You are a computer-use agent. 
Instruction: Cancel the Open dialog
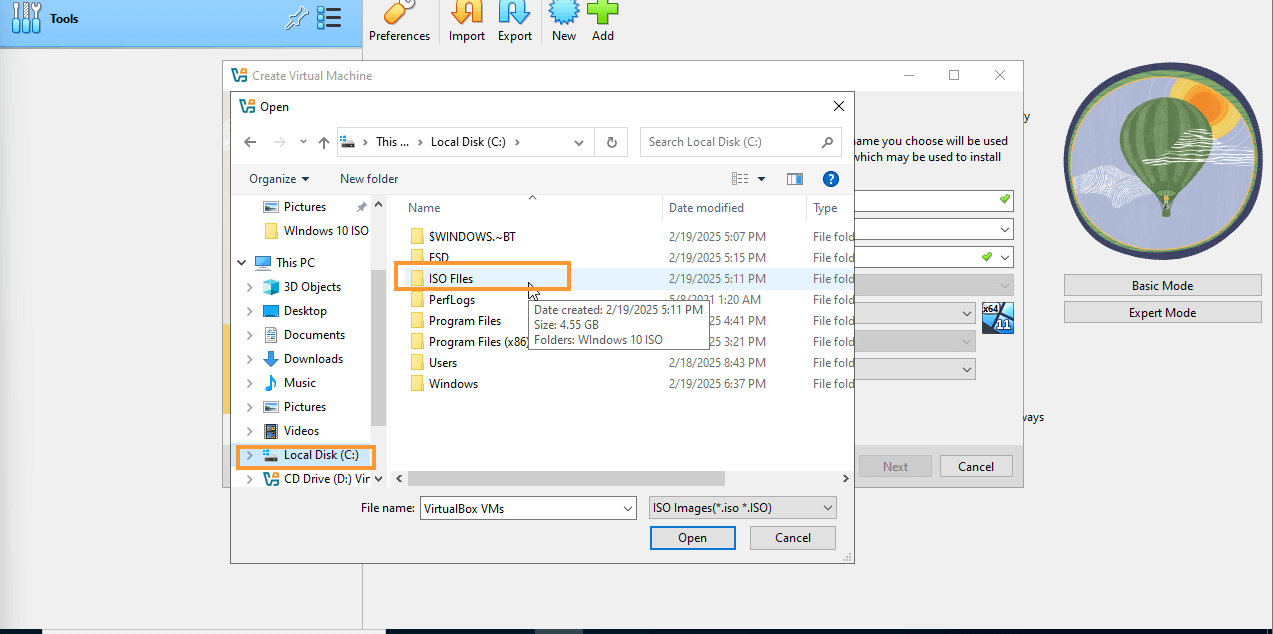pyautogui.click(x=793, y=538)
